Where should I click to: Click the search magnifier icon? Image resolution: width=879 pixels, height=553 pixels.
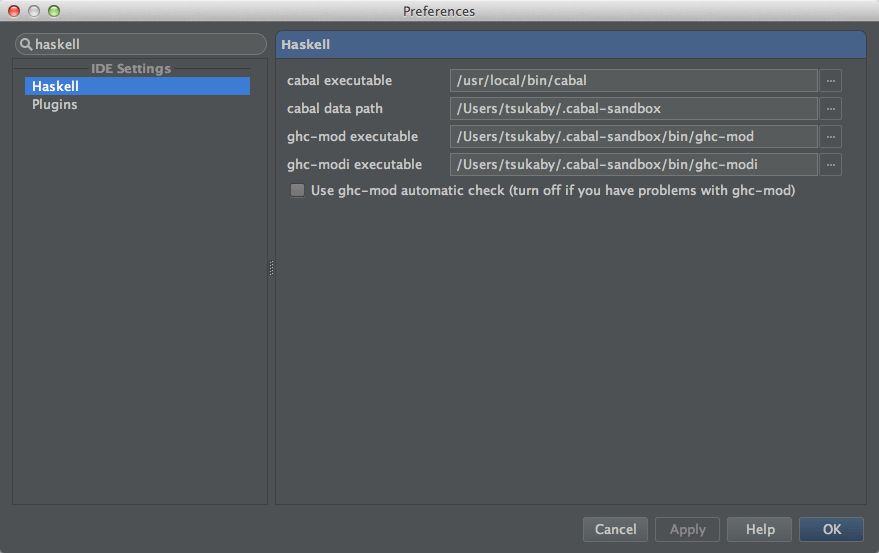point(26,45)
